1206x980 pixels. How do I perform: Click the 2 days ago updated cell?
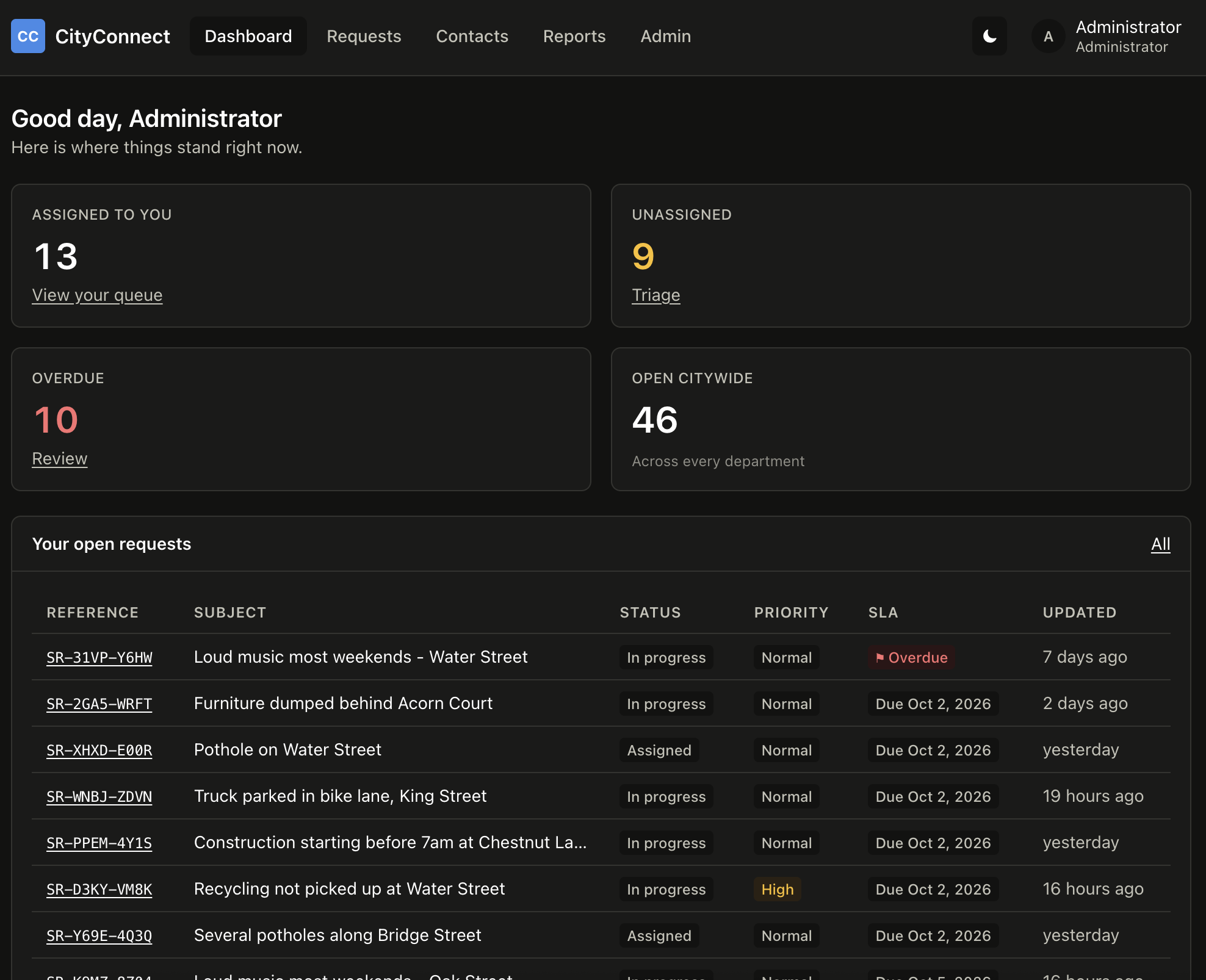[1085, 704]
